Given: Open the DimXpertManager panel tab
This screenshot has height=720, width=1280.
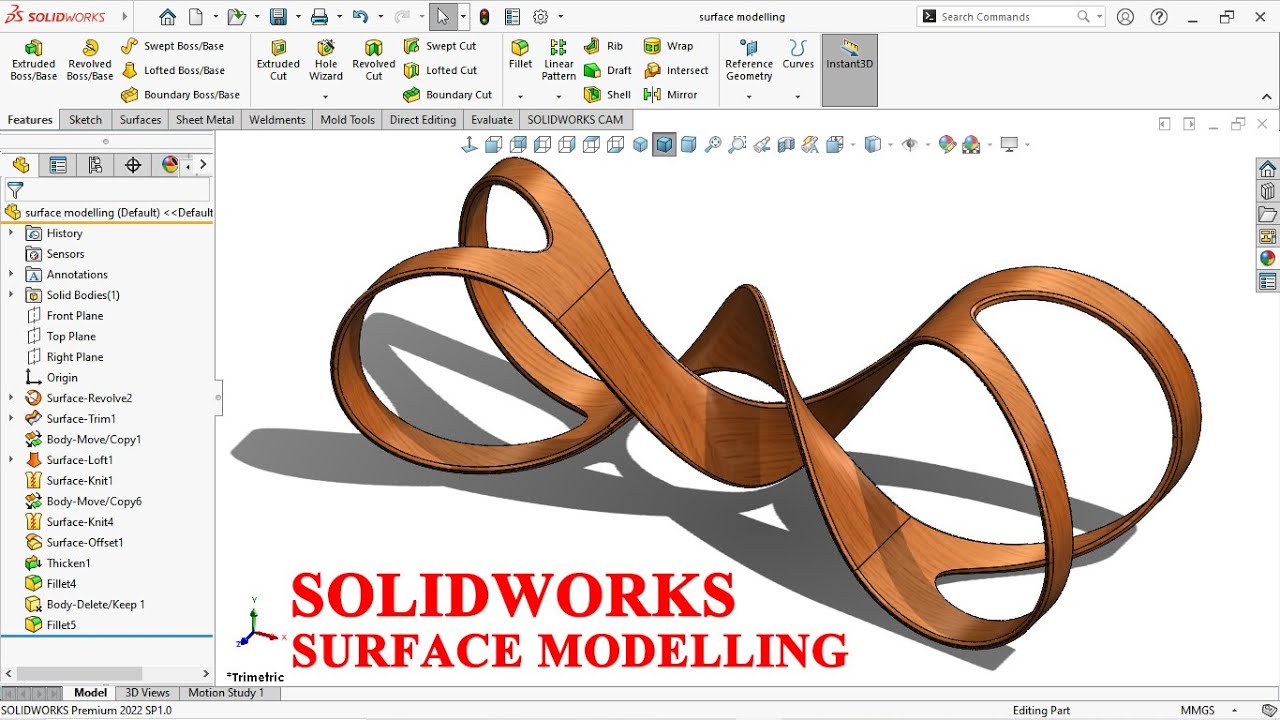Looking at the screenshot, I should 133,165.
